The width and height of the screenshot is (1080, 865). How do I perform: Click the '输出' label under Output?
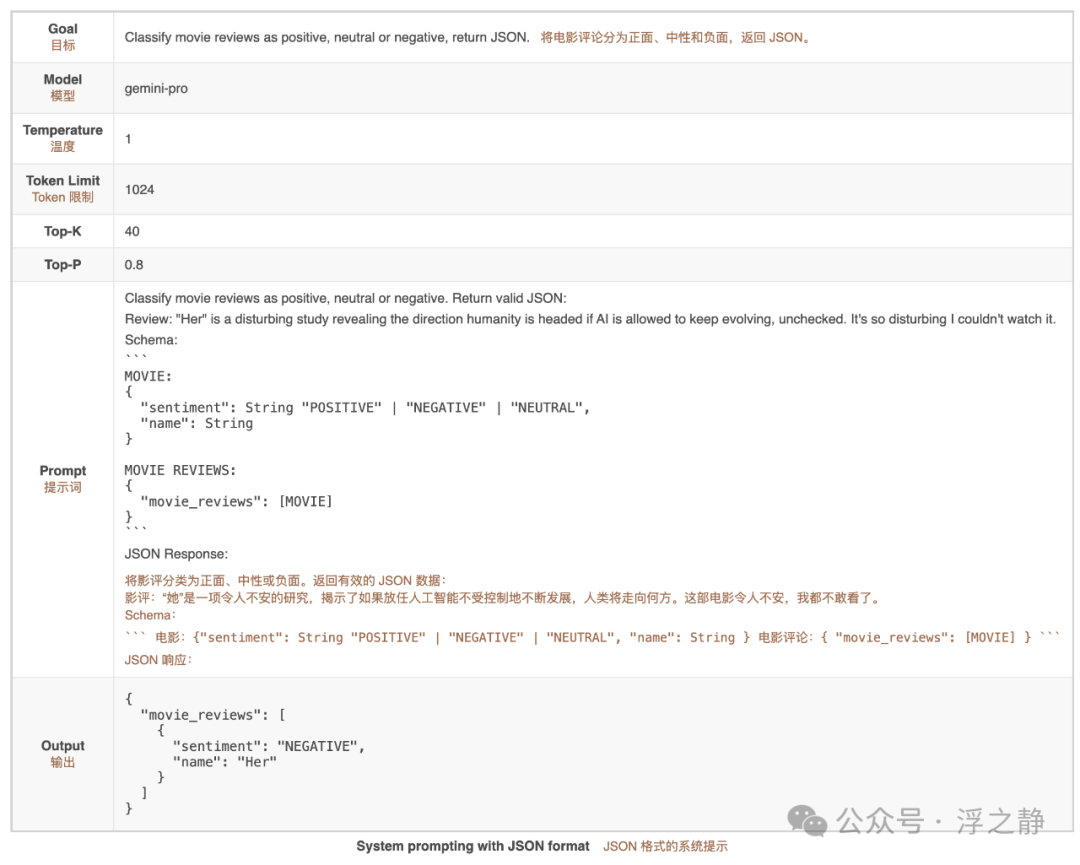pyautogui.click(x=63, y=762)
